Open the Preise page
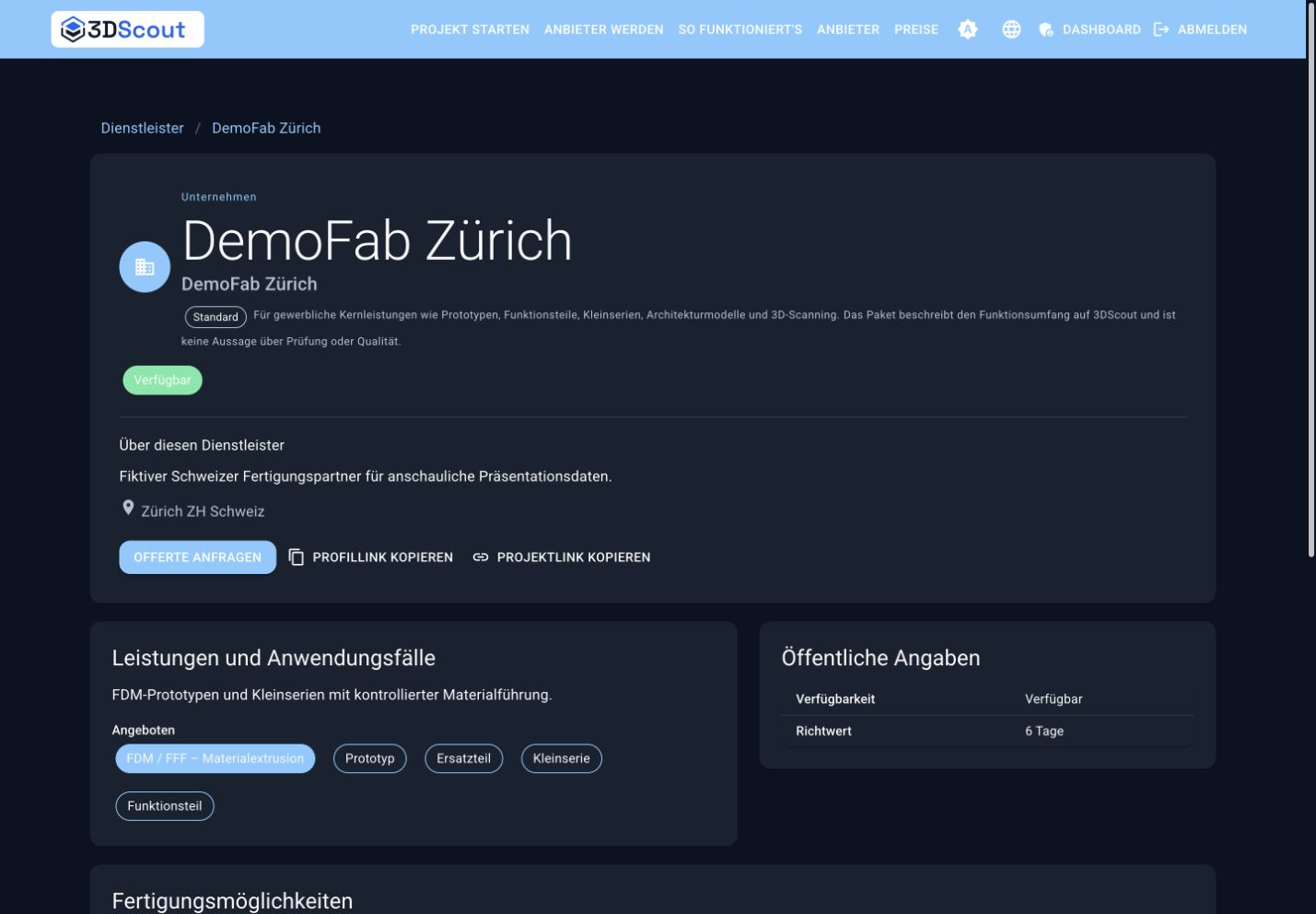 (916, 29)
